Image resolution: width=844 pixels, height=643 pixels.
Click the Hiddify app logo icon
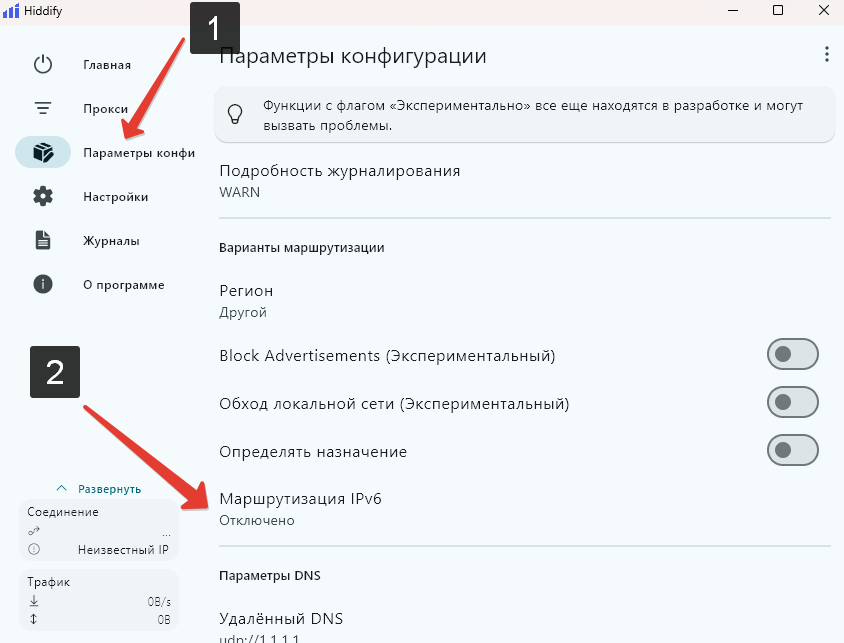[11, 10]
